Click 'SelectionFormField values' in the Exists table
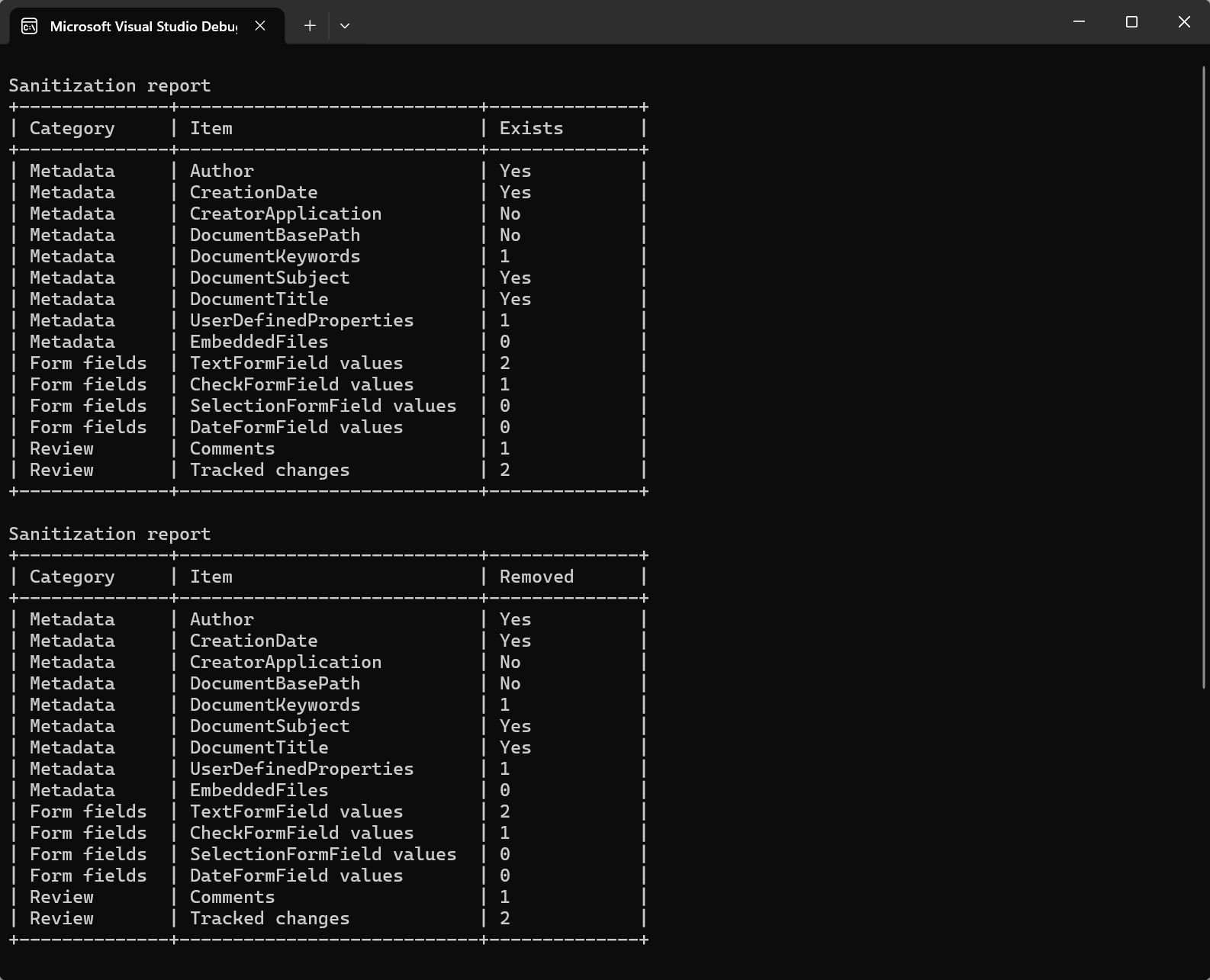This screenshot has width=1210, height=980. 323,406
